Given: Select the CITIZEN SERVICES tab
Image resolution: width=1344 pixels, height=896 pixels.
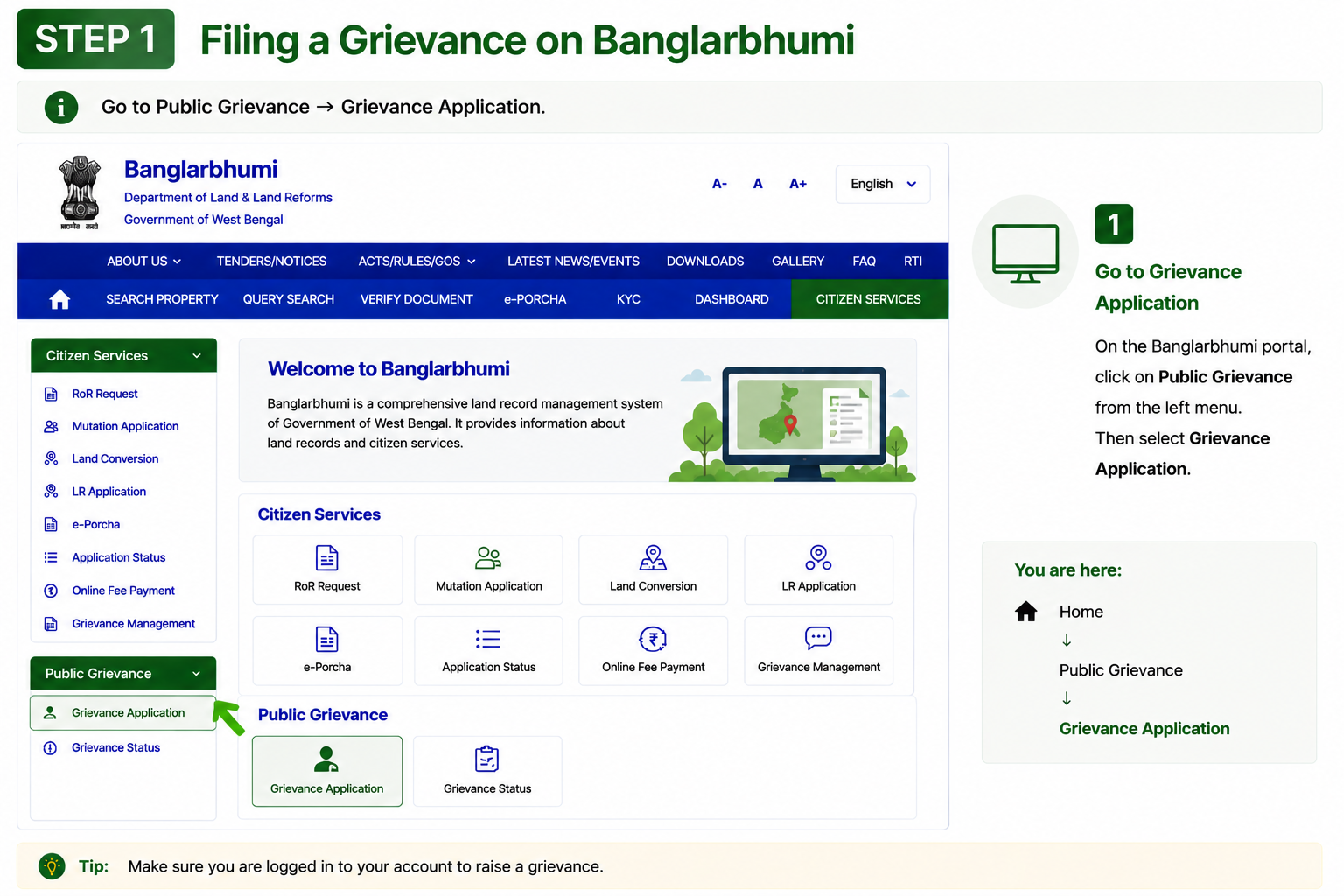Looking at the screenshot, I should pos(869,299).
